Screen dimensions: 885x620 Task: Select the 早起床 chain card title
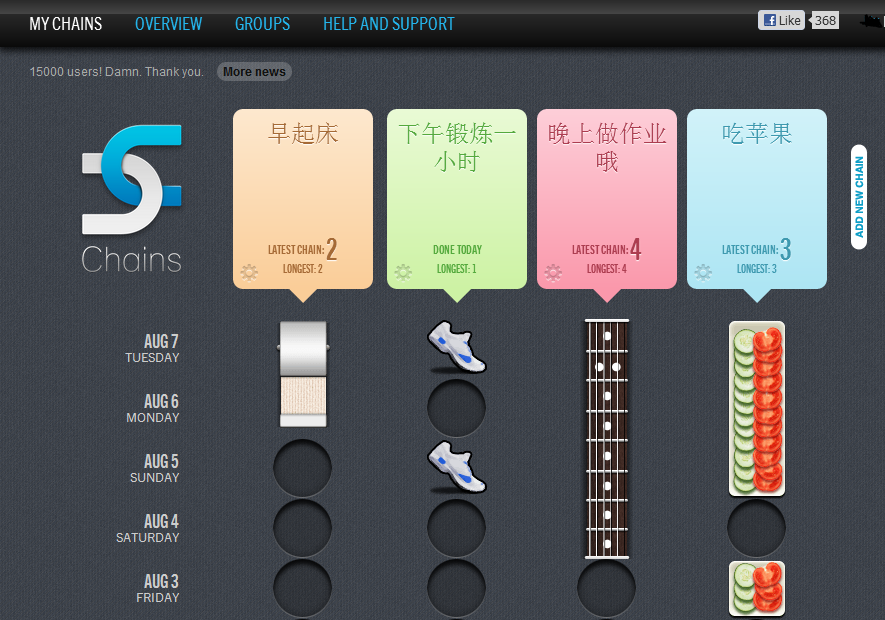pyautogui.click(x=303, y=134)
